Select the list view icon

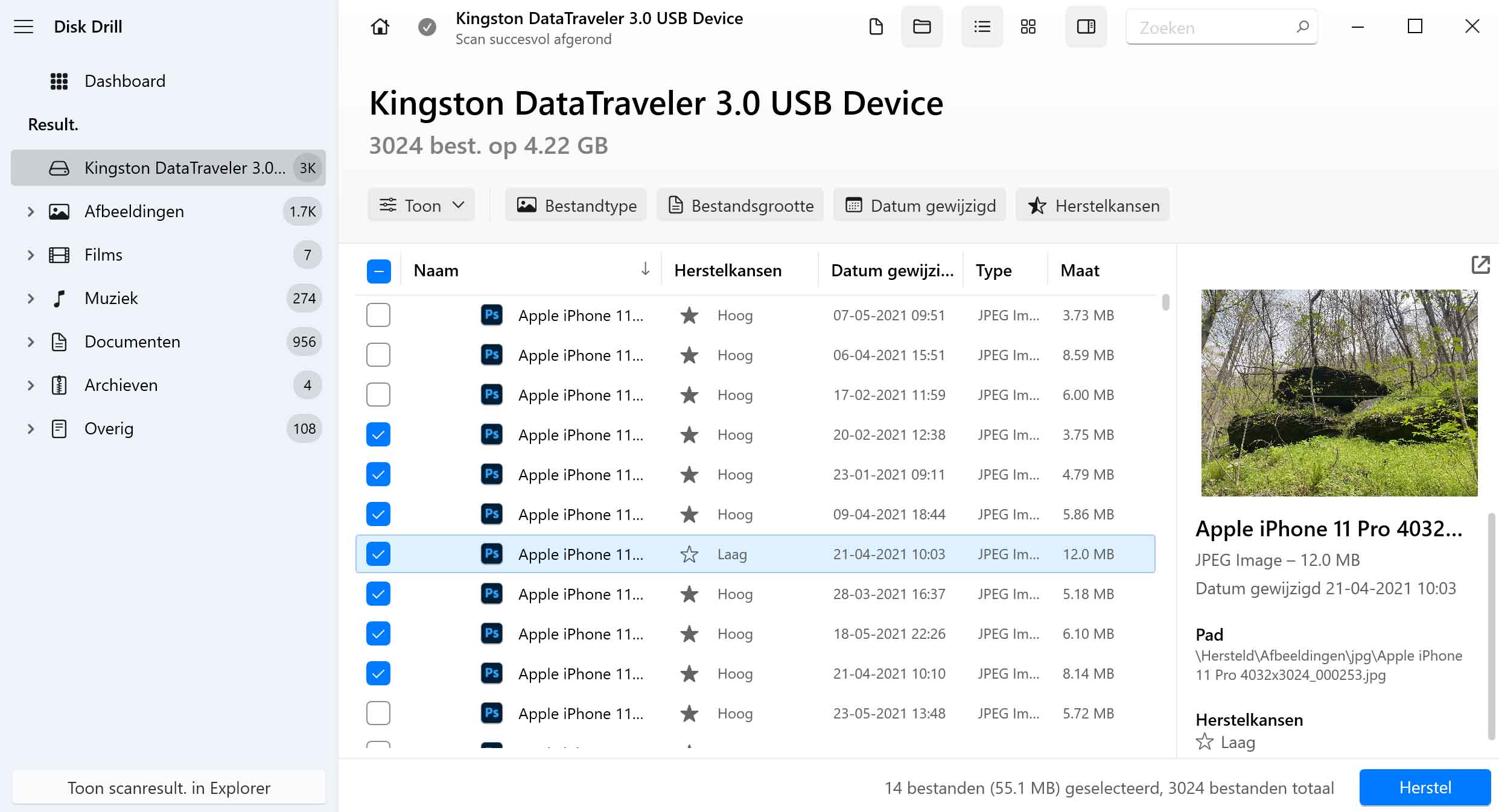982,27
